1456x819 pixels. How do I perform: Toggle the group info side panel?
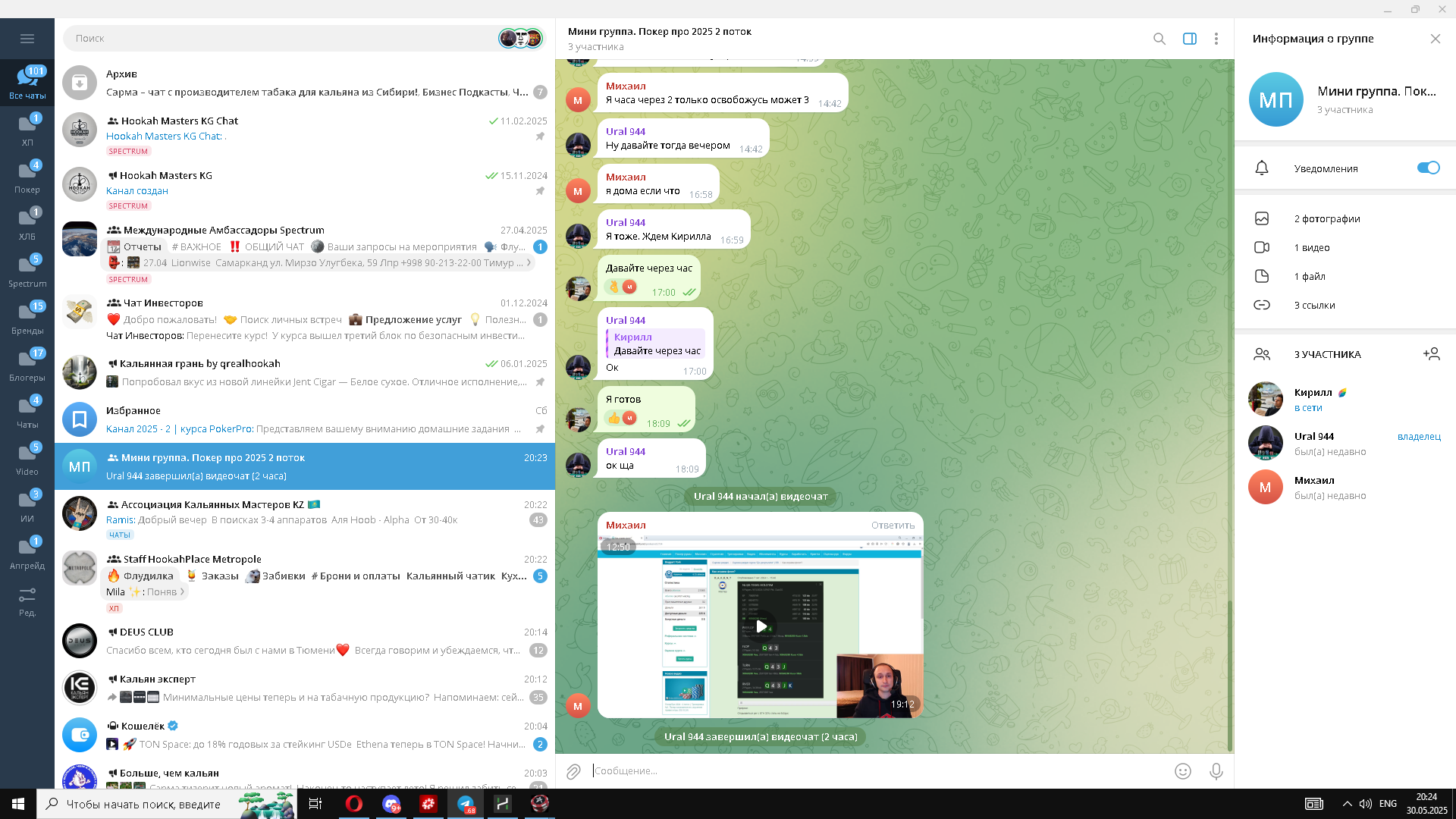pyautogui.click(x=1190, y=39)
